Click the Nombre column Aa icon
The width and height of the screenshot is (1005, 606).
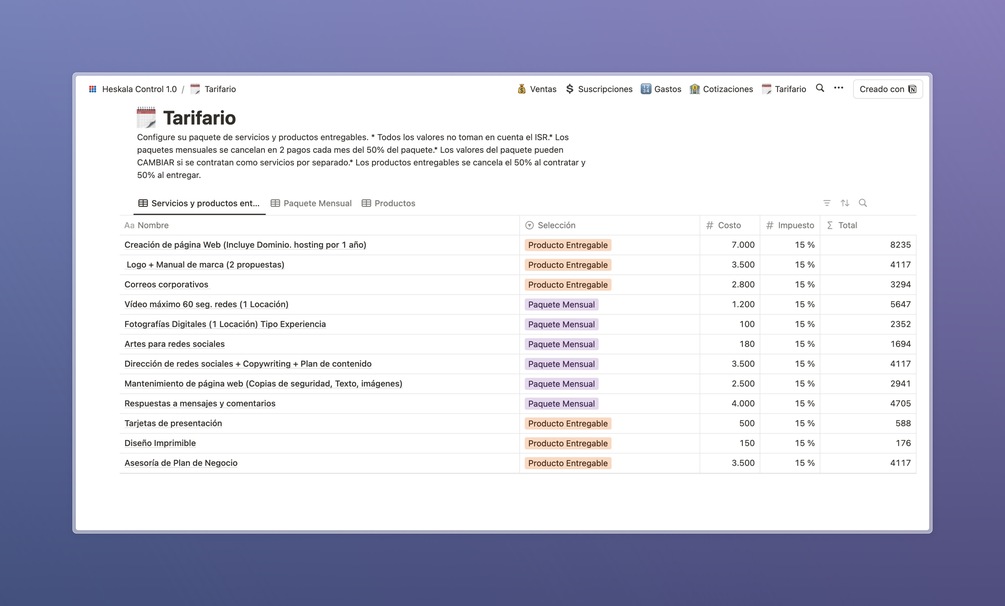coord(129,225)
